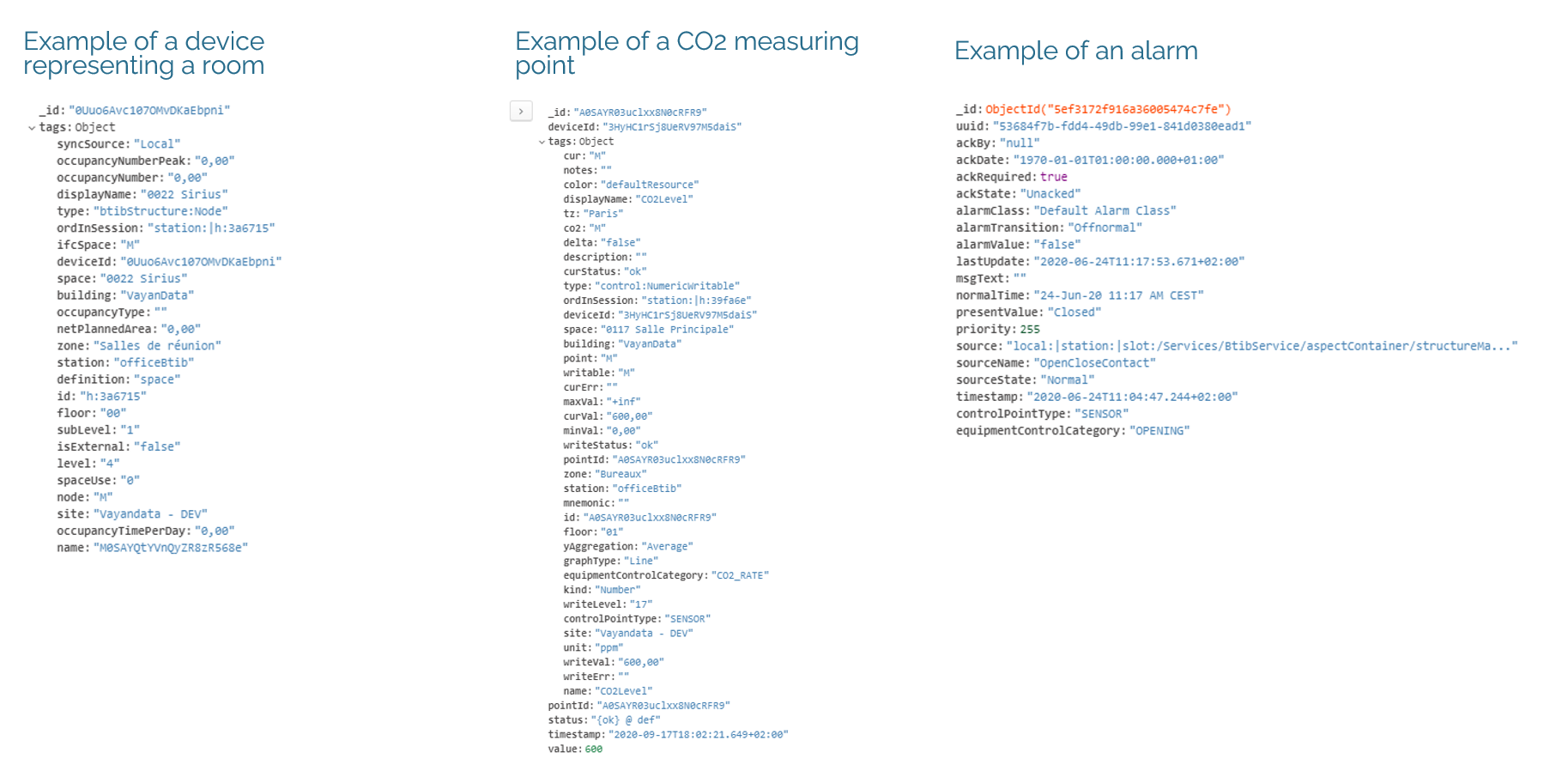Collapse tags Object in room device document
1568x765 pixels.
pos(32,128)
